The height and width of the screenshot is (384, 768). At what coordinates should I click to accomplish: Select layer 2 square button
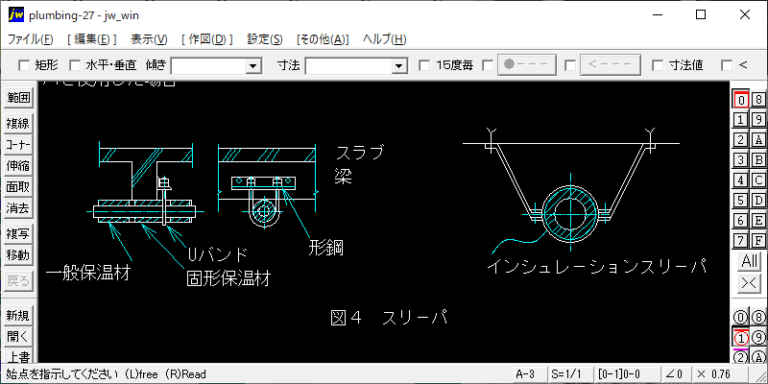tap(741, 140)
